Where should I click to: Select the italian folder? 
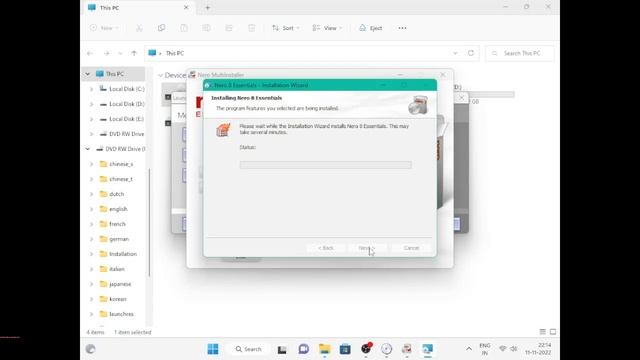[x=113, y=269]
